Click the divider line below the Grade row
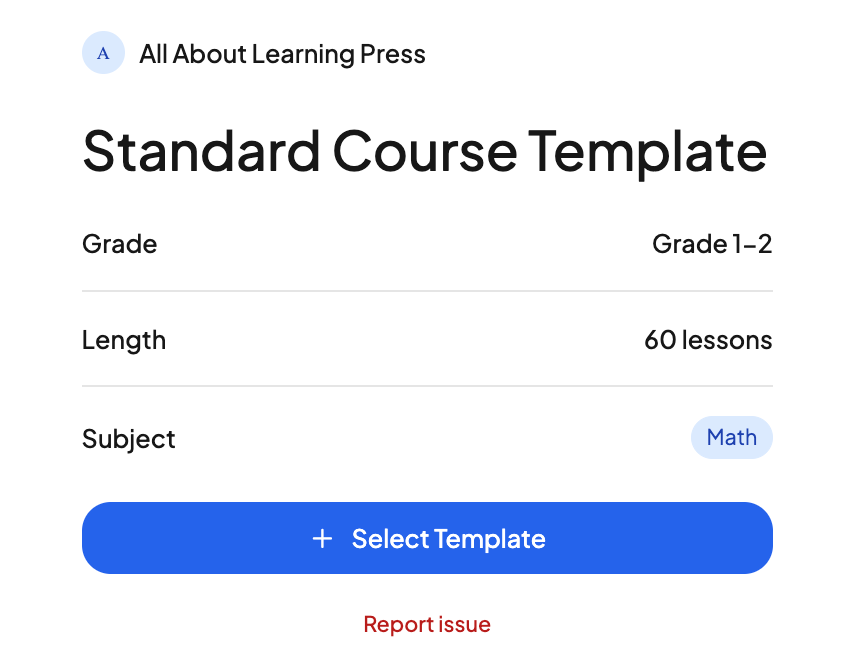Viewport: 852px width, 663px height. tap(427, 291)
